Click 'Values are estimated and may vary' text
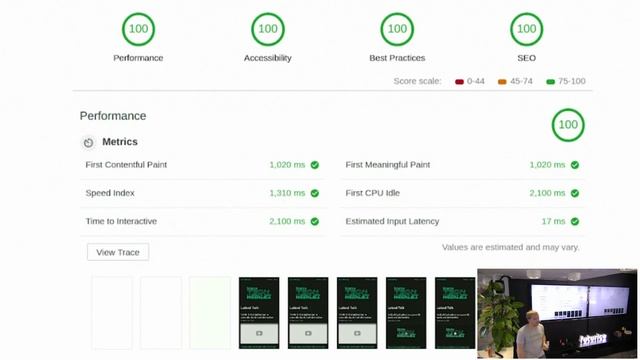The image size is (640, 360). point(511,247)
